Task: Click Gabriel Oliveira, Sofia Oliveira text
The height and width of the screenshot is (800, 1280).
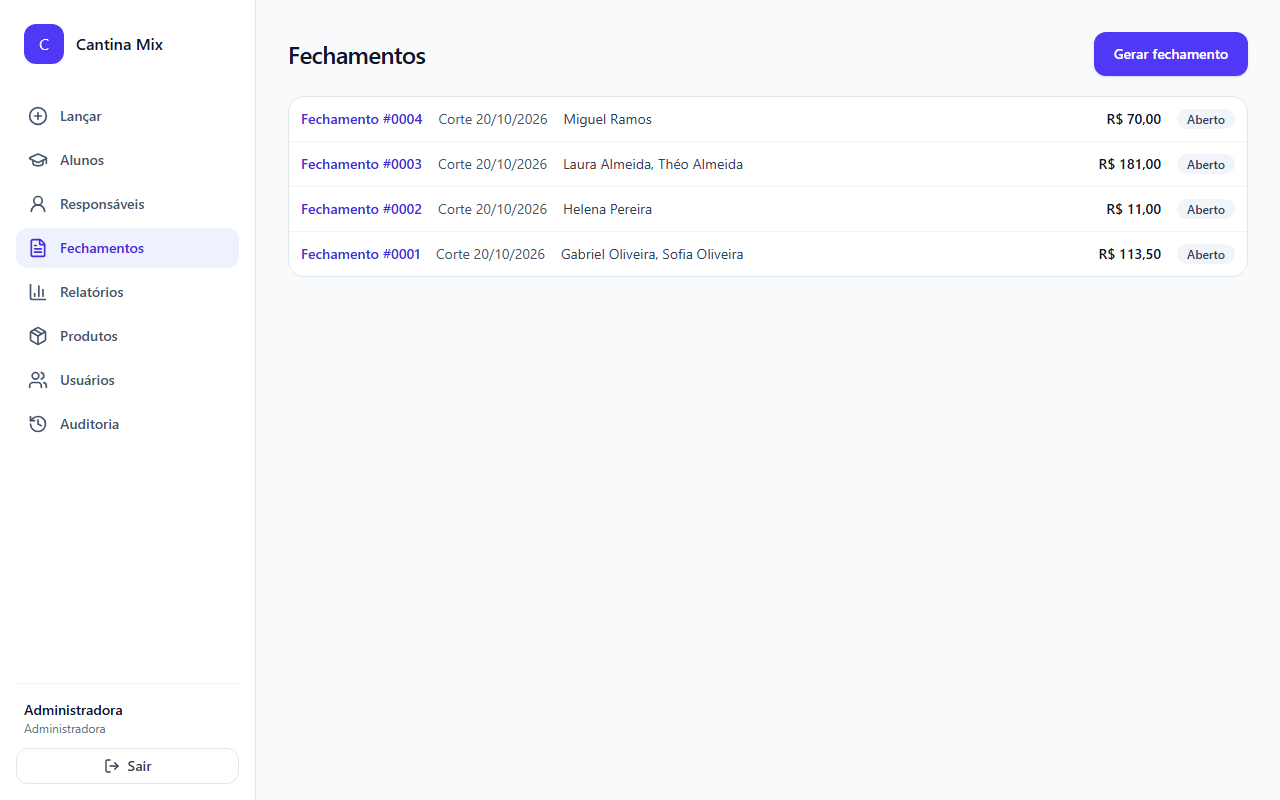Action: pyautogui.click(x=652, y=254)
